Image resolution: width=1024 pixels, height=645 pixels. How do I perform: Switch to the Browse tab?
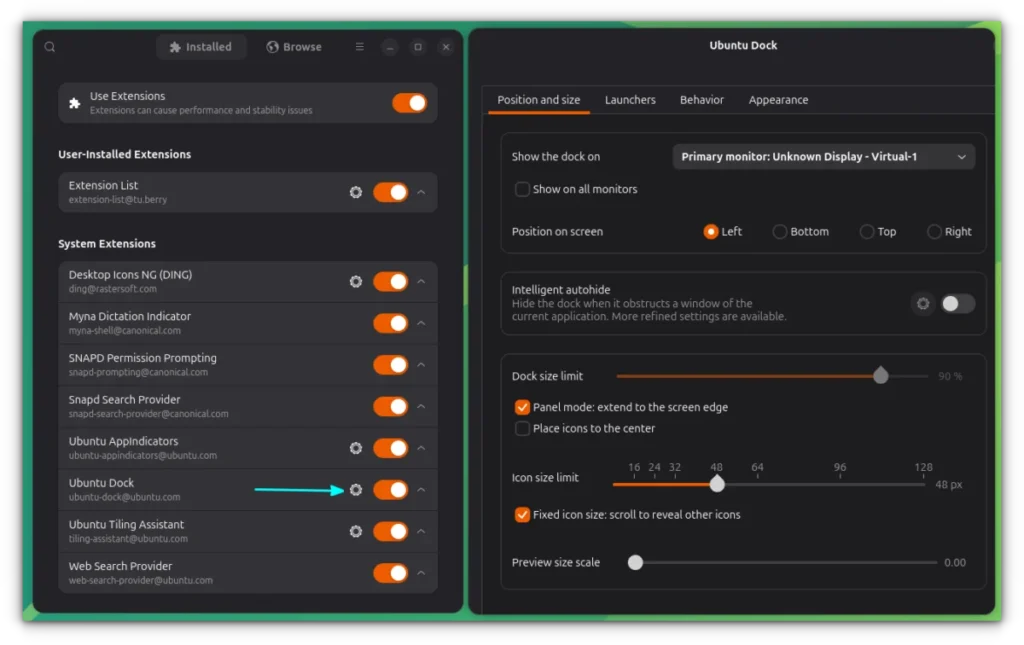click(294, 47)
